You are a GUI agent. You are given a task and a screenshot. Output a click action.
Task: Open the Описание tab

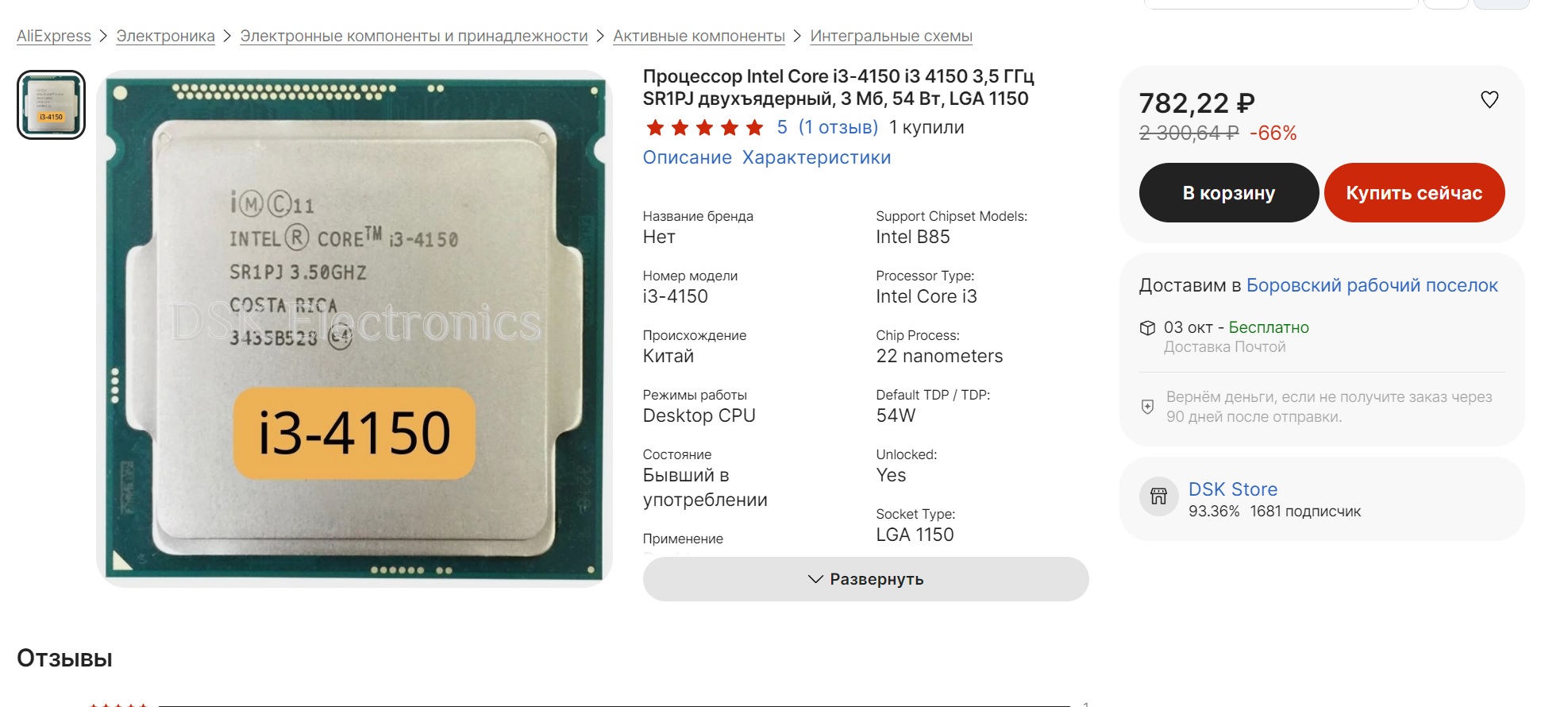pos(687,157)
